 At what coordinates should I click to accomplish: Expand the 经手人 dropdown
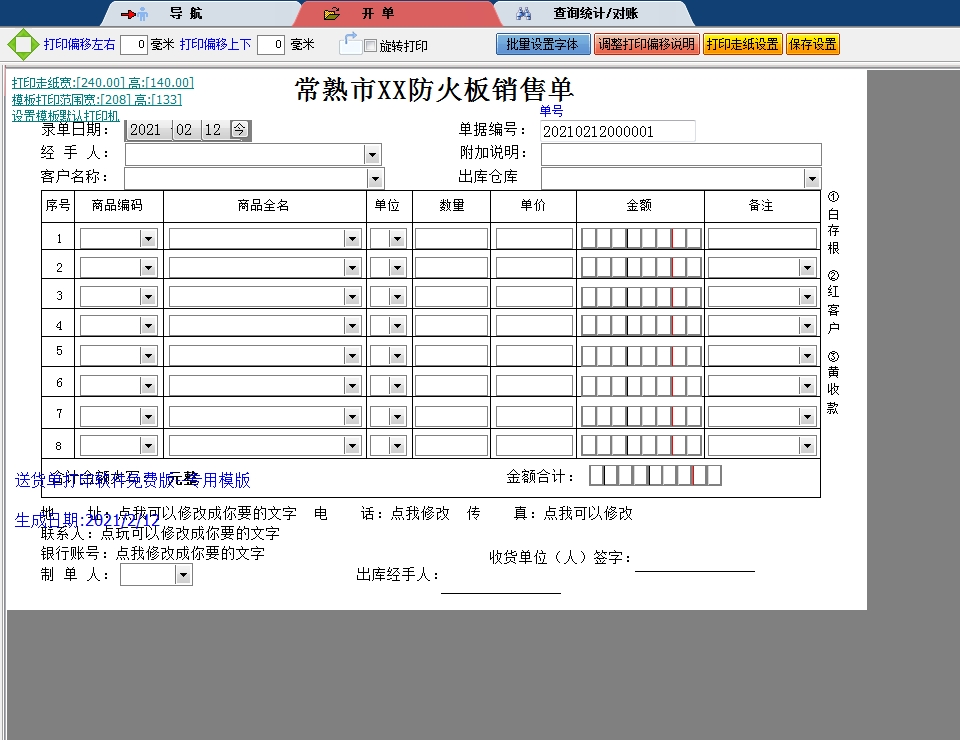(x=373, y=154)
